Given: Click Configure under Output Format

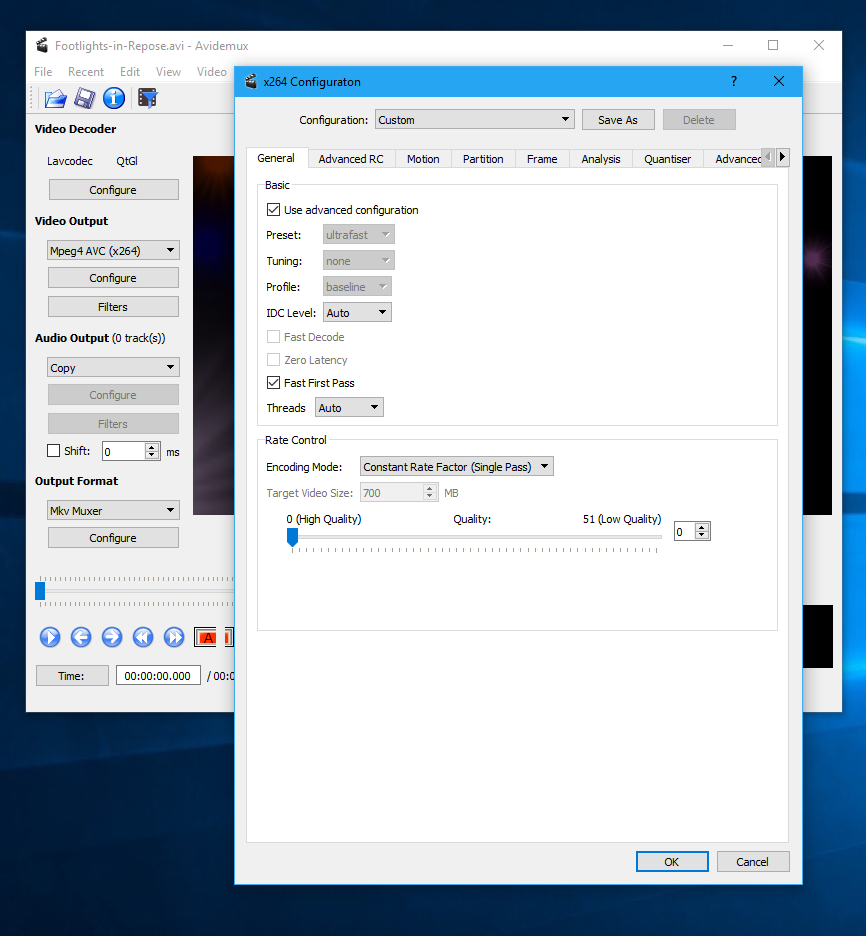Looking at the screenshot, I should [113, 537].
